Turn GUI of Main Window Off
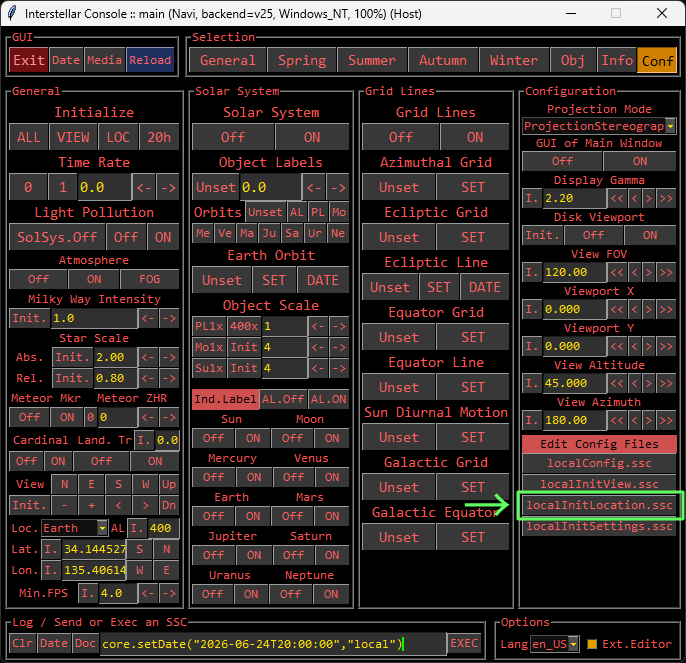Screen dimensions: 686x663 (562, 161)
